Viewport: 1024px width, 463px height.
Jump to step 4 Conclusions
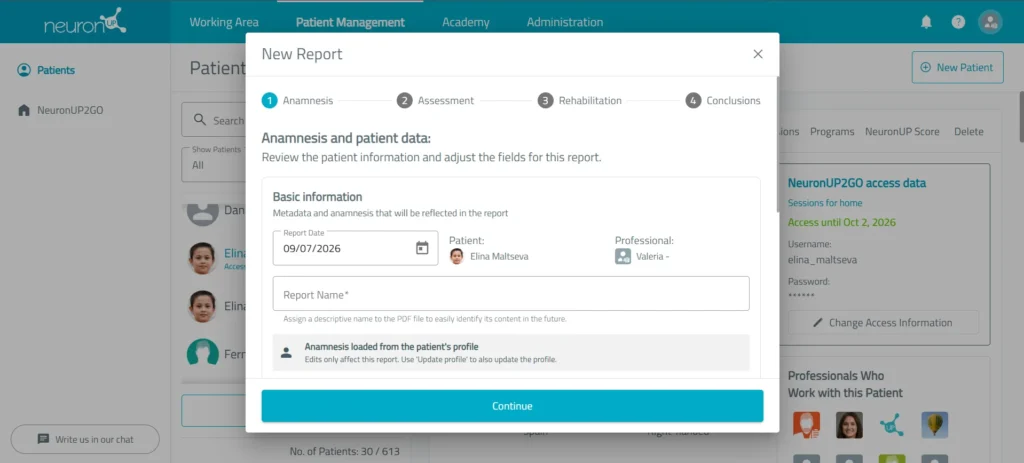(723, 101)
